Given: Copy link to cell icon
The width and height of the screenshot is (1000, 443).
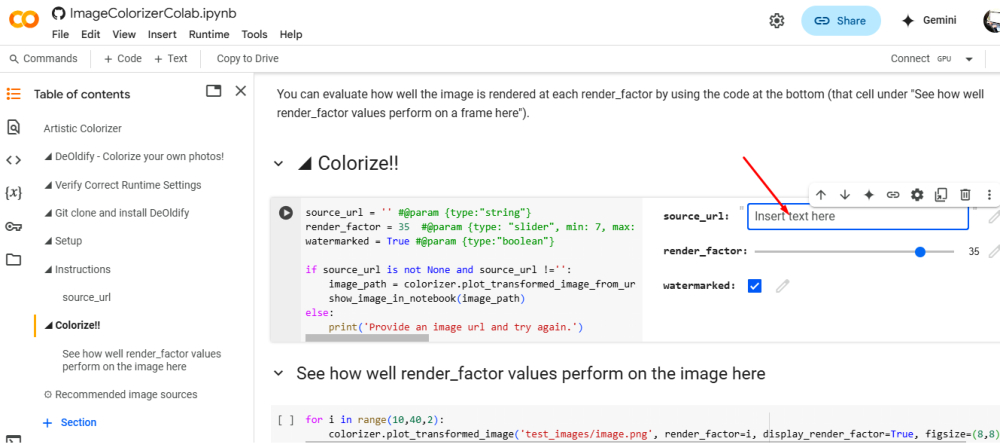Looking at the screenshot, I should [x=893, y=195].
